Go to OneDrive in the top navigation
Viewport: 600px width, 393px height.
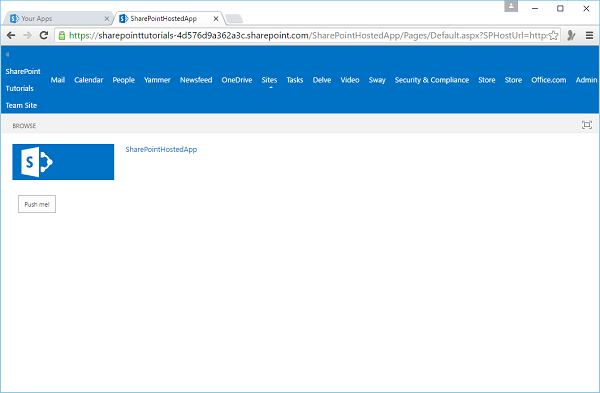point(237,80)
